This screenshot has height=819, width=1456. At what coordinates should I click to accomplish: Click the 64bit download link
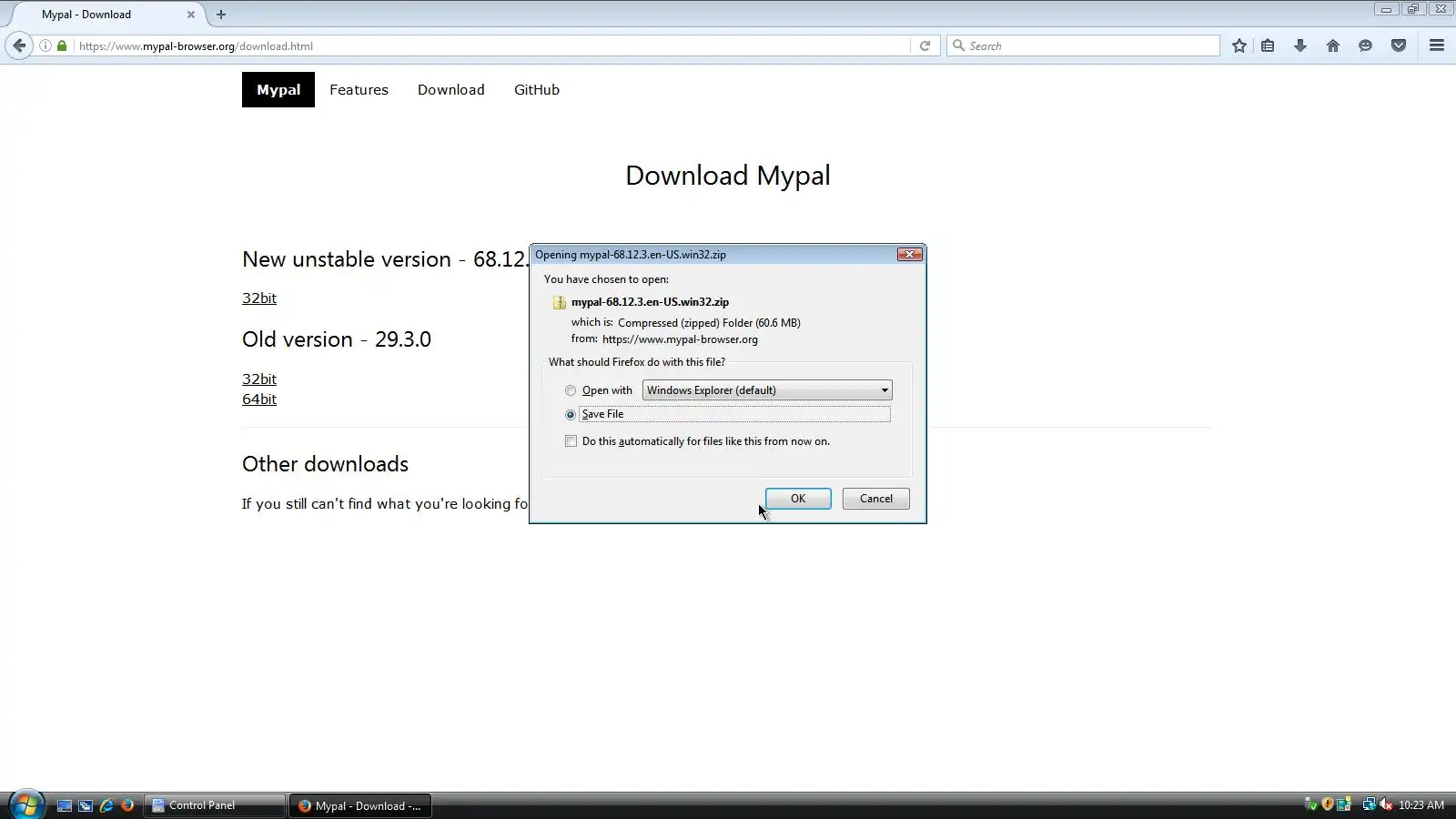(x=259, y=399)
